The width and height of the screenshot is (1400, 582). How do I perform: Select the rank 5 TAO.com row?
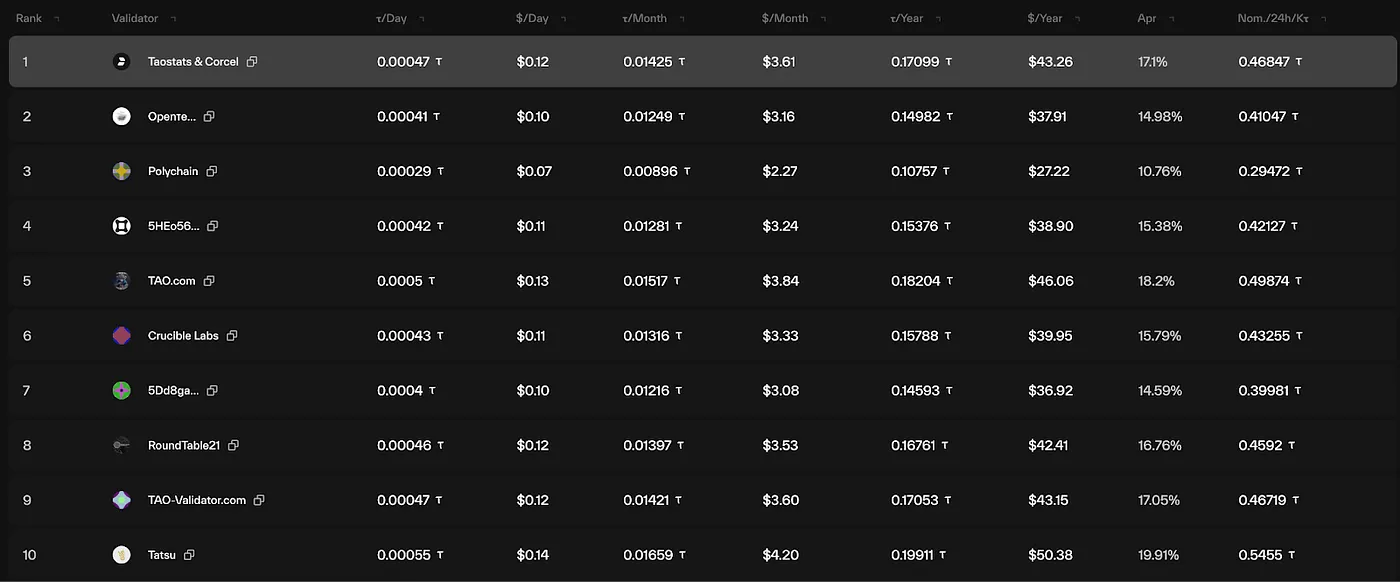700,281
